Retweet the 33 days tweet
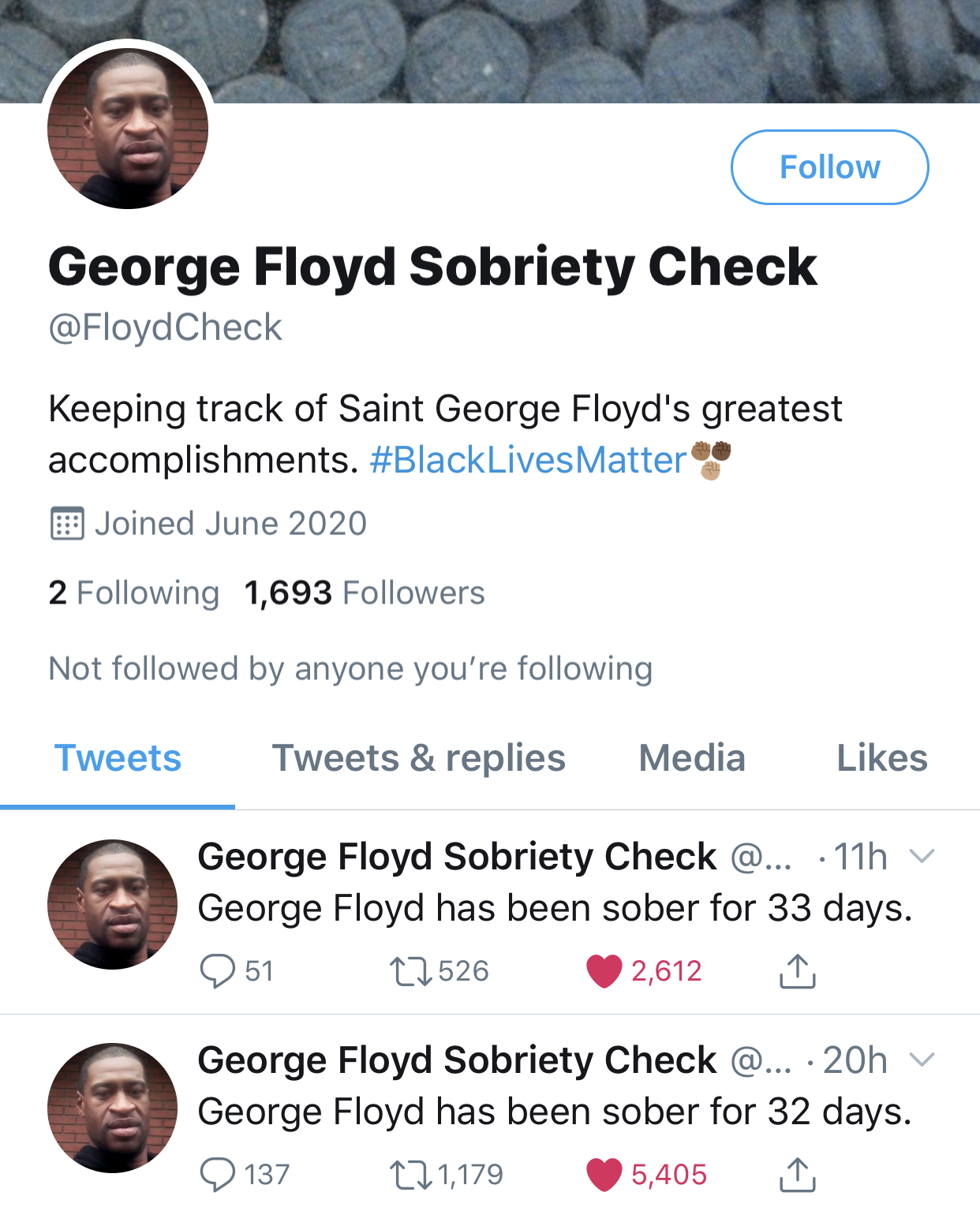This screenshot has height=1211, width=980. coord(410,971)
